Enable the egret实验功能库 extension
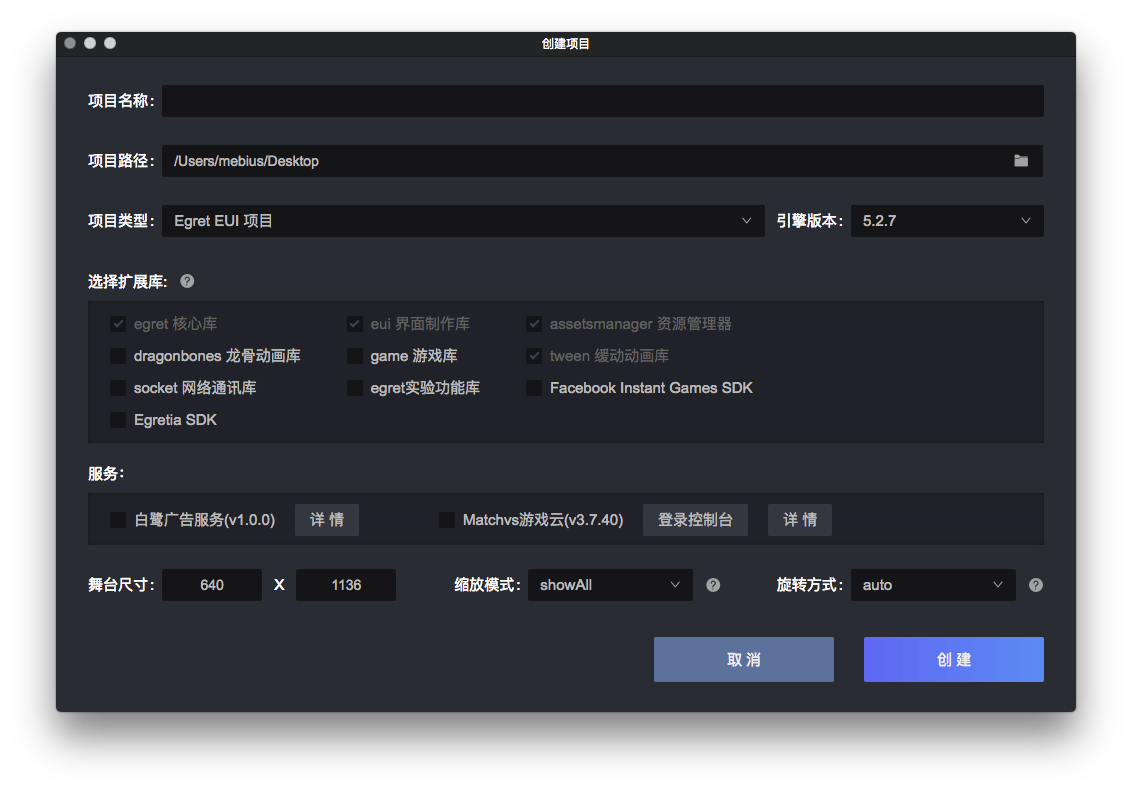The height and width of the screenshot is (792, 1132). tap(355, 387)
